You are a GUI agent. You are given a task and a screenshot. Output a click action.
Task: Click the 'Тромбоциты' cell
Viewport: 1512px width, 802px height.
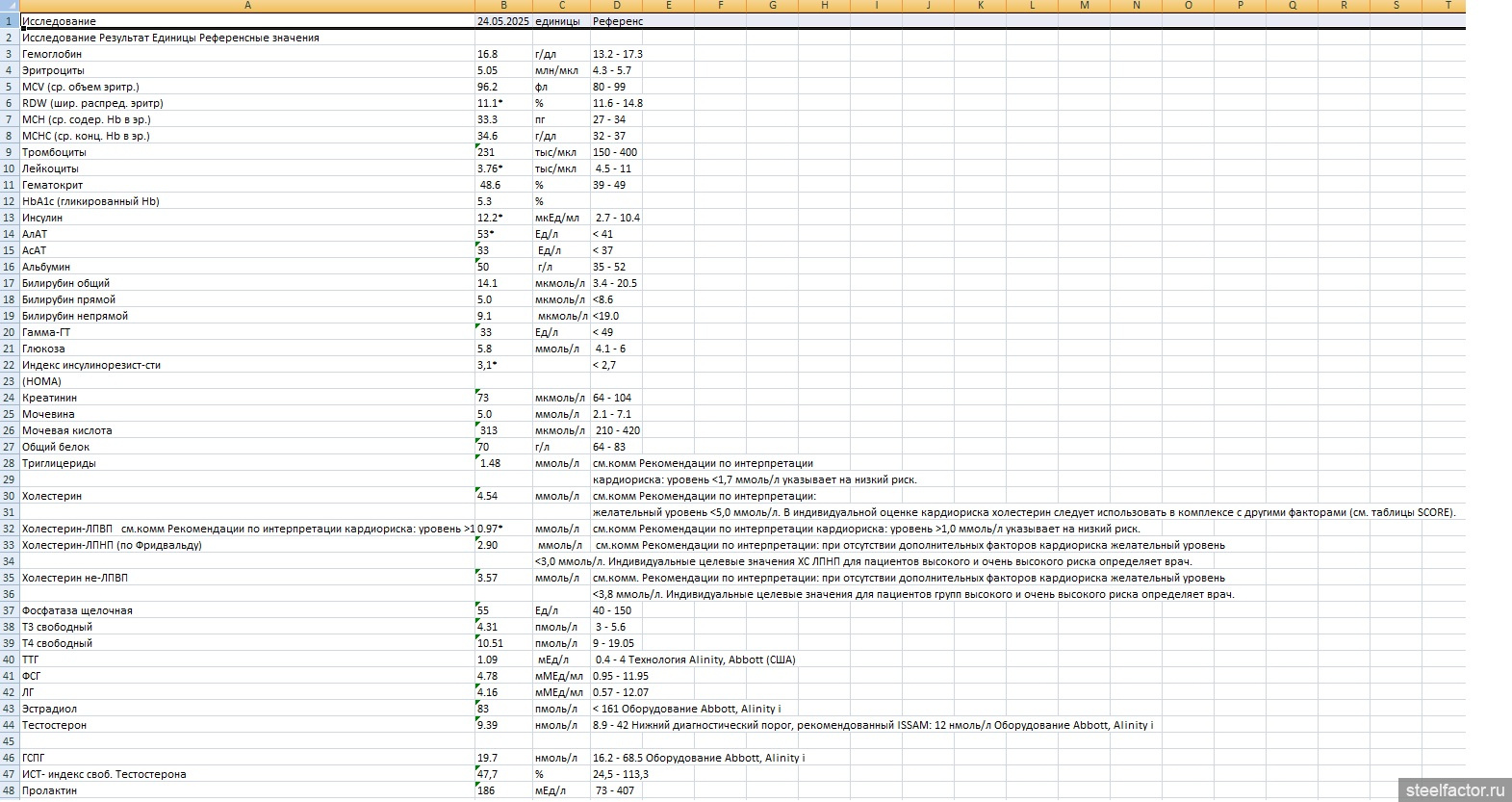coord(247,152)
